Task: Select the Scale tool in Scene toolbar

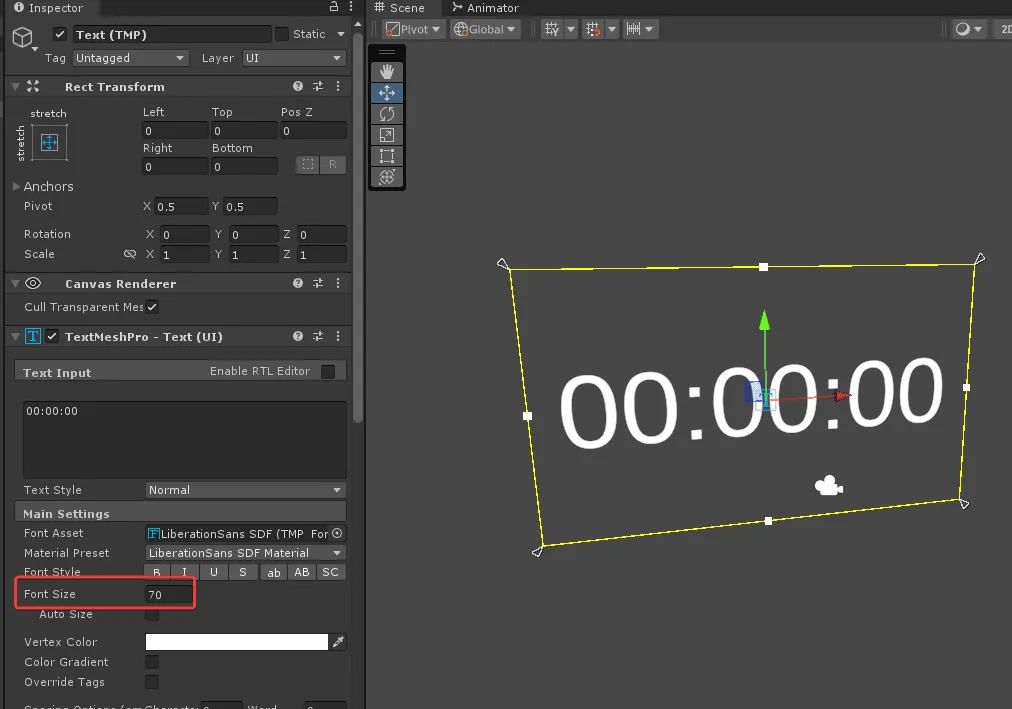Action: point(387,135)
